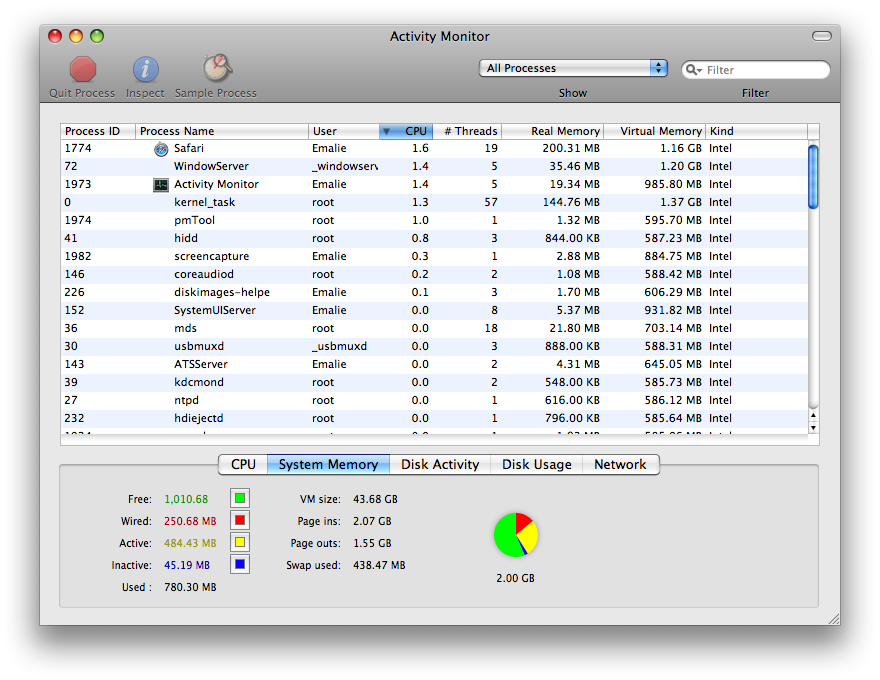Click the window resize grip corner
880x680 pixels.
(x=834, y=618)
